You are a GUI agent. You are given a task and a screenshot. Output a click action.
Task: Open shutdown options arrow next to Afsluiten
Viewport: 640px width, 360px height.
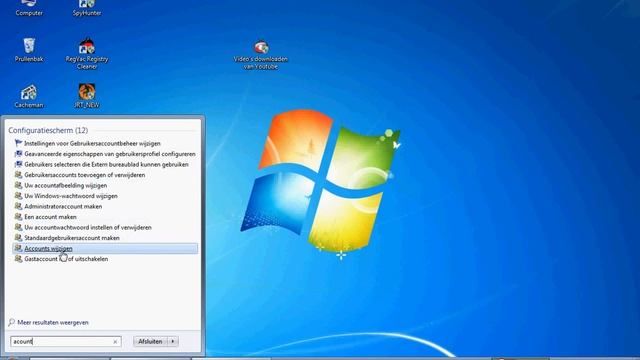pyautogui.click(x=173, y=341)
